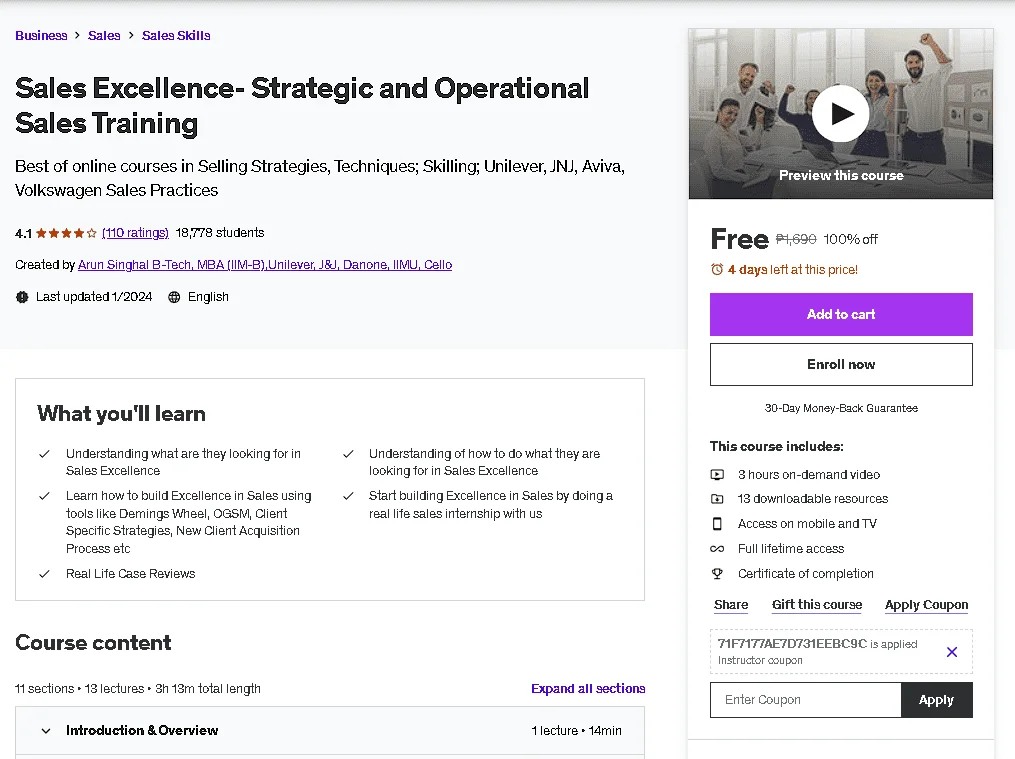Click the Free price label

[x=739, y=239]
